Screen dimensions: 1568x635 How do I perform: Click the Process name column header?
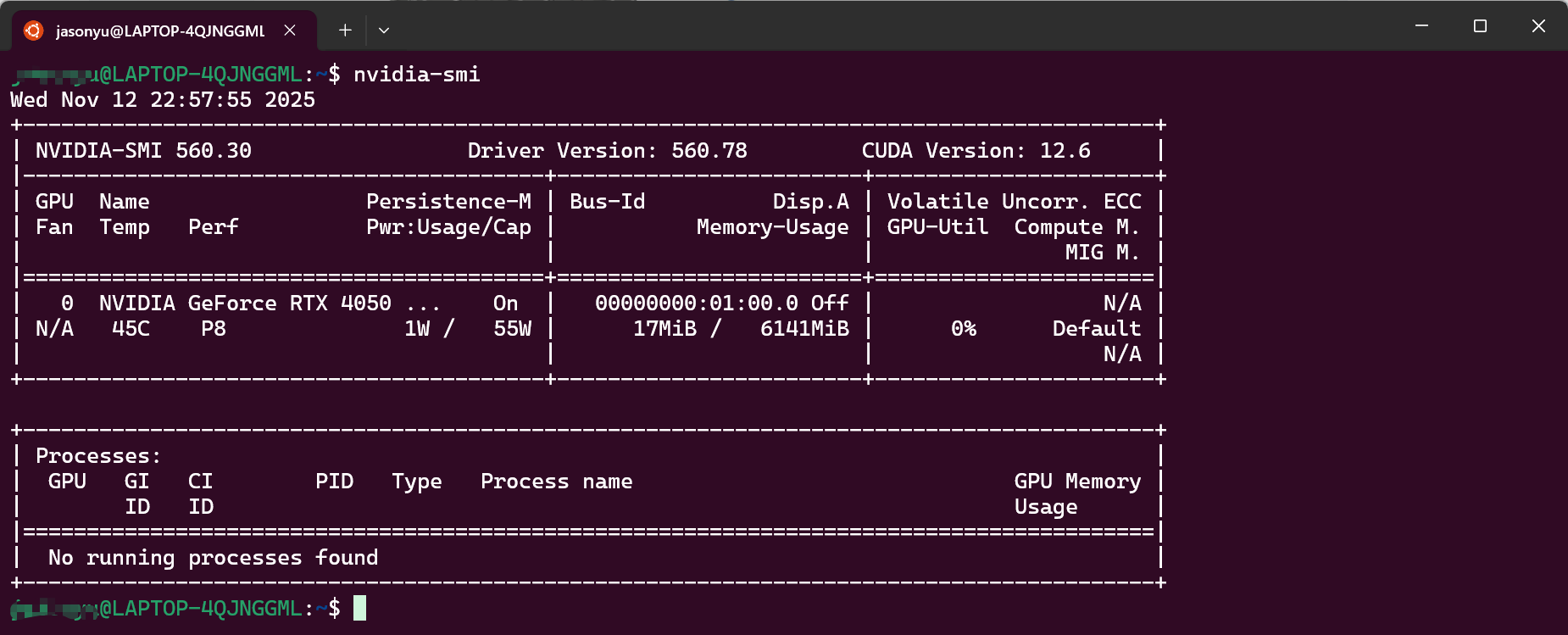pyautogui.click(x=557, y=482)
